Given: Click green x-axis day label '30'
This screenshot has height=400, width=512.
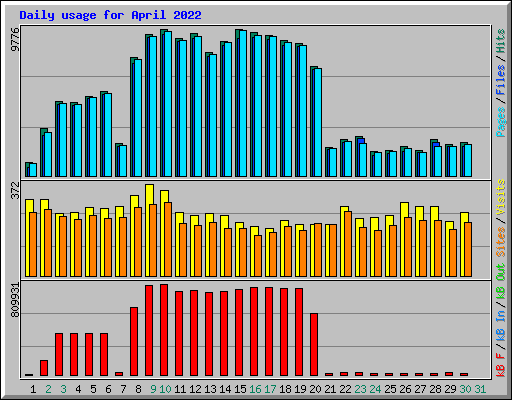Looking at the screenshot, I should click(x=465, y=389).
